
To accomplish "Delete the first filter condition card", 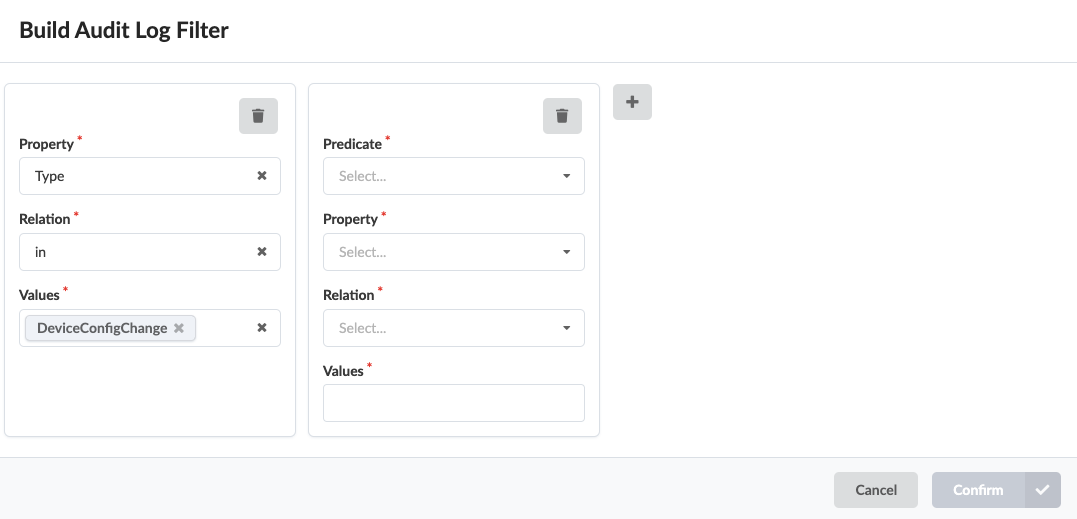I will (258, 116).
